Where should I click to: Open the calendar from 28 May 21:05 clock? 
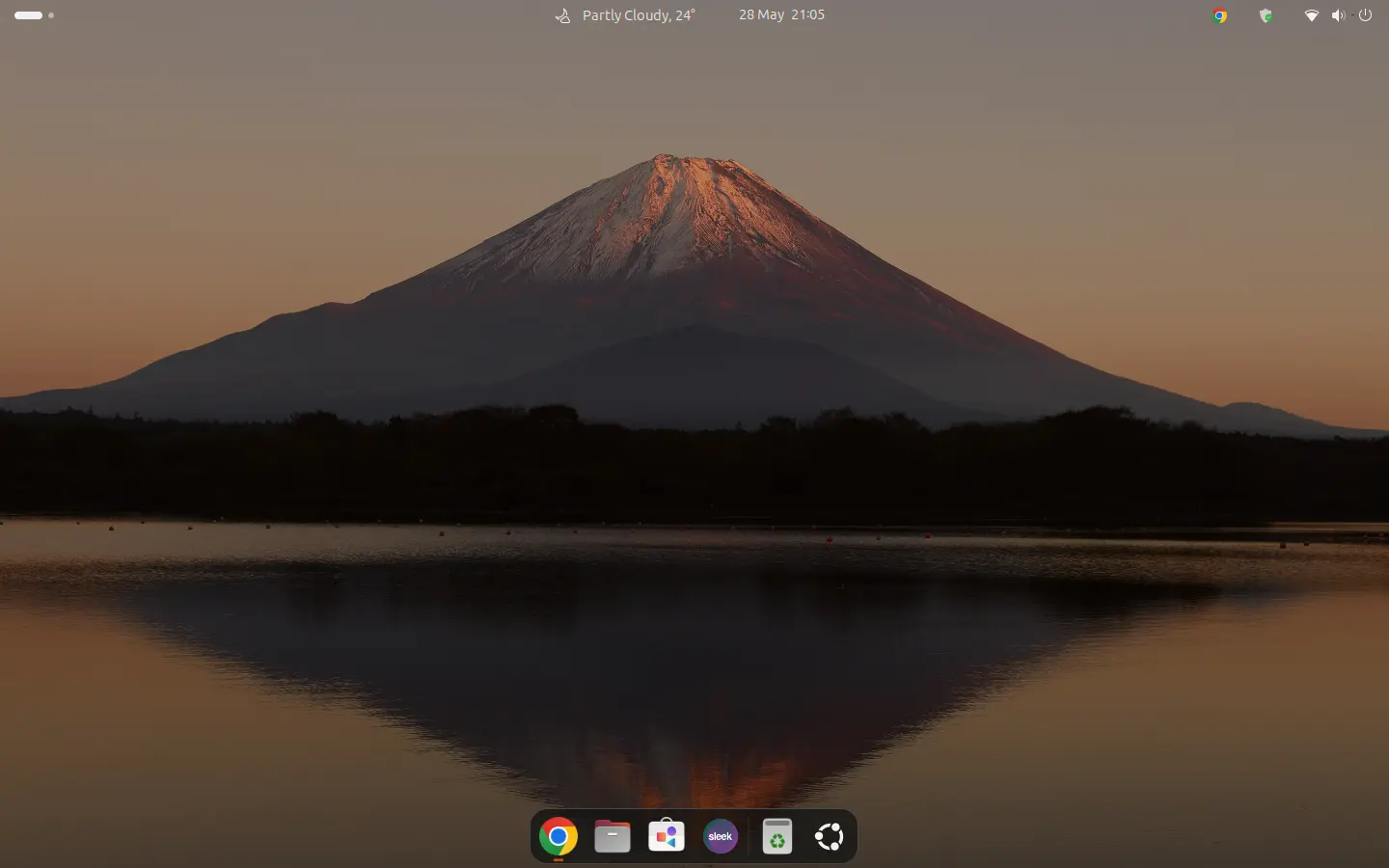[781, 15]
